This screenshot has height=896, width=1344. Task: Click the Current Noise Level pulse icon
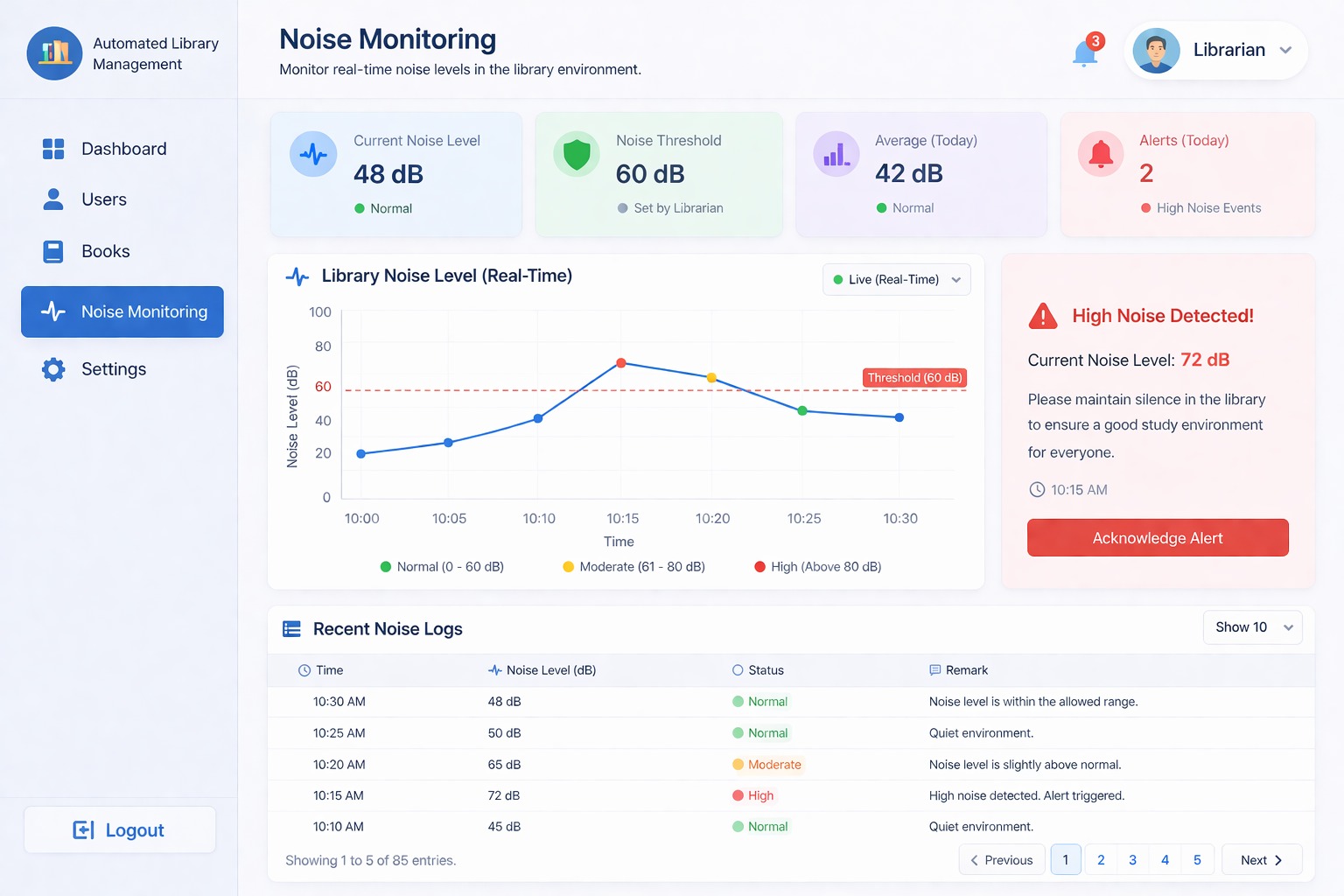(313, 155)
